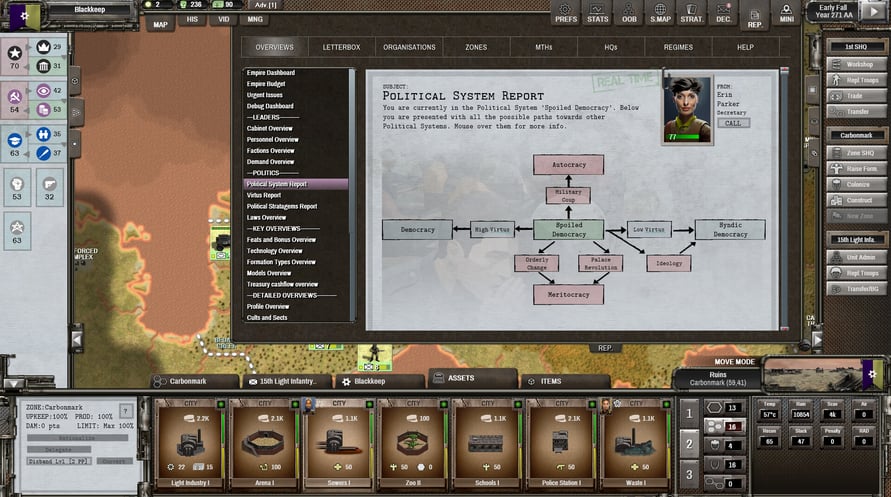Switch to the HIS tab
Viewport: 891px width, 497px height.
point(192,19)
